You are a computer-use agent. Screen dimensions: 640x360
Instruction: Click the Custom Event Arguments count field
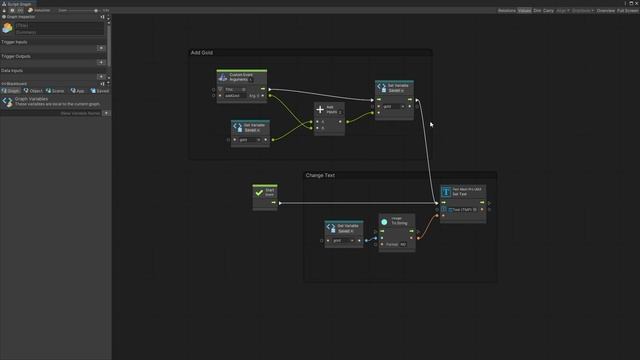(251, 80)
